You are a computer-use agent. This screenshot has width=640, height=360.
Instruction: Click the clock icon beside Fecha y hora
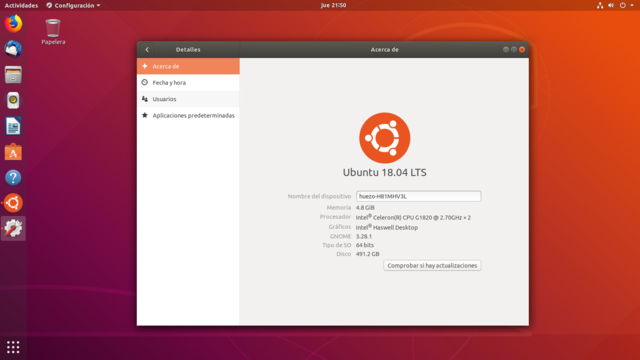pos(144,82)
